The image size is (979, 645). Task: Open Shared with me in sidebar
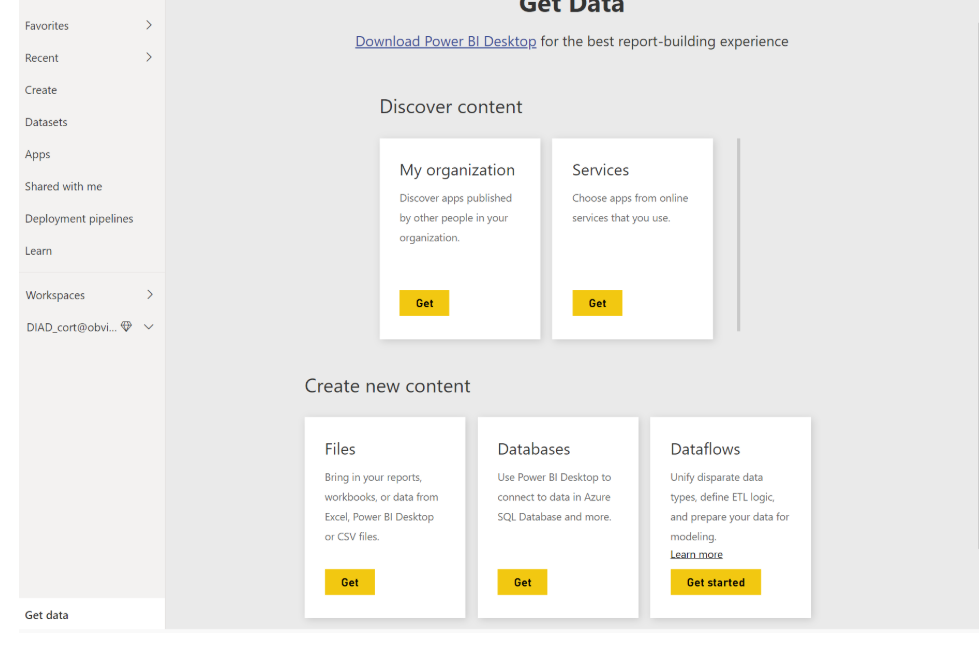63,187
